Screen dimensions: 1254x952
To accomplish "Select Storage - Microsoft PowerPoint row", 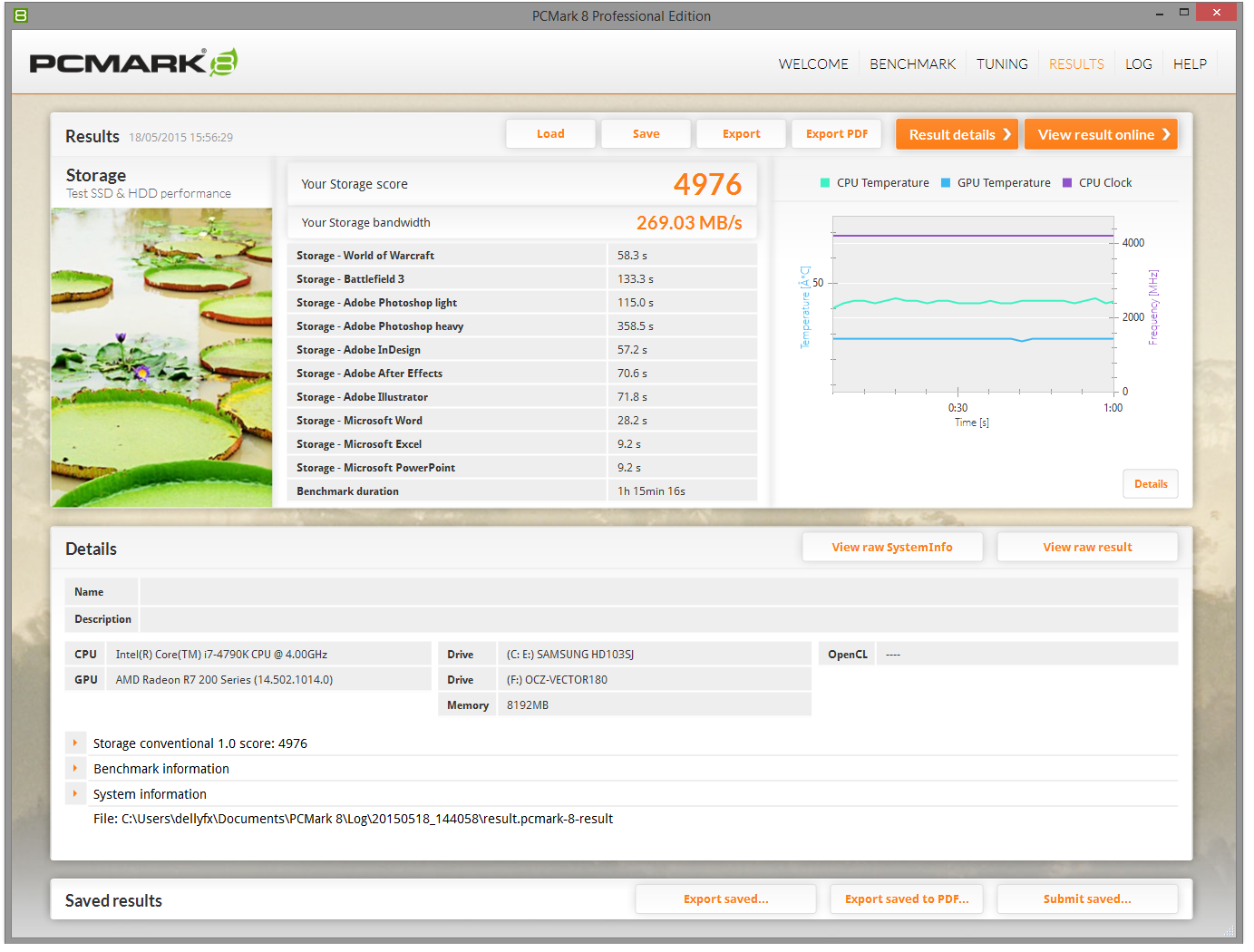I will coord(522,468).
